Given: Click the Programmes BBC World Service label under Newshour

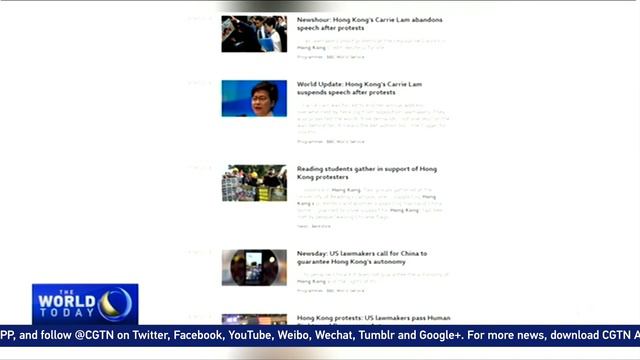Looking at the screenshot, I should click(331, 57).
